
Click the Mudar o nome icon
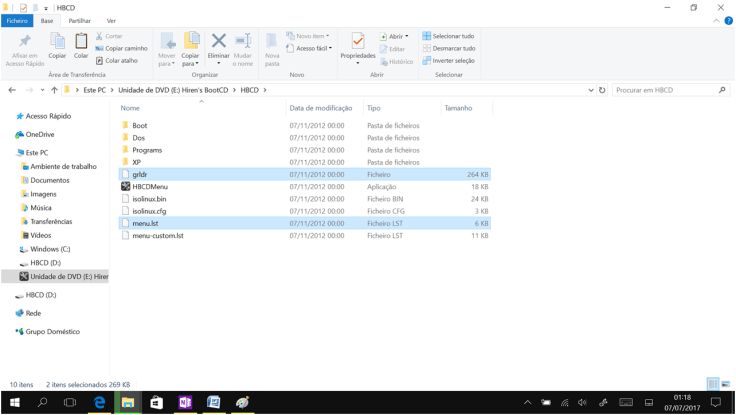243,46
